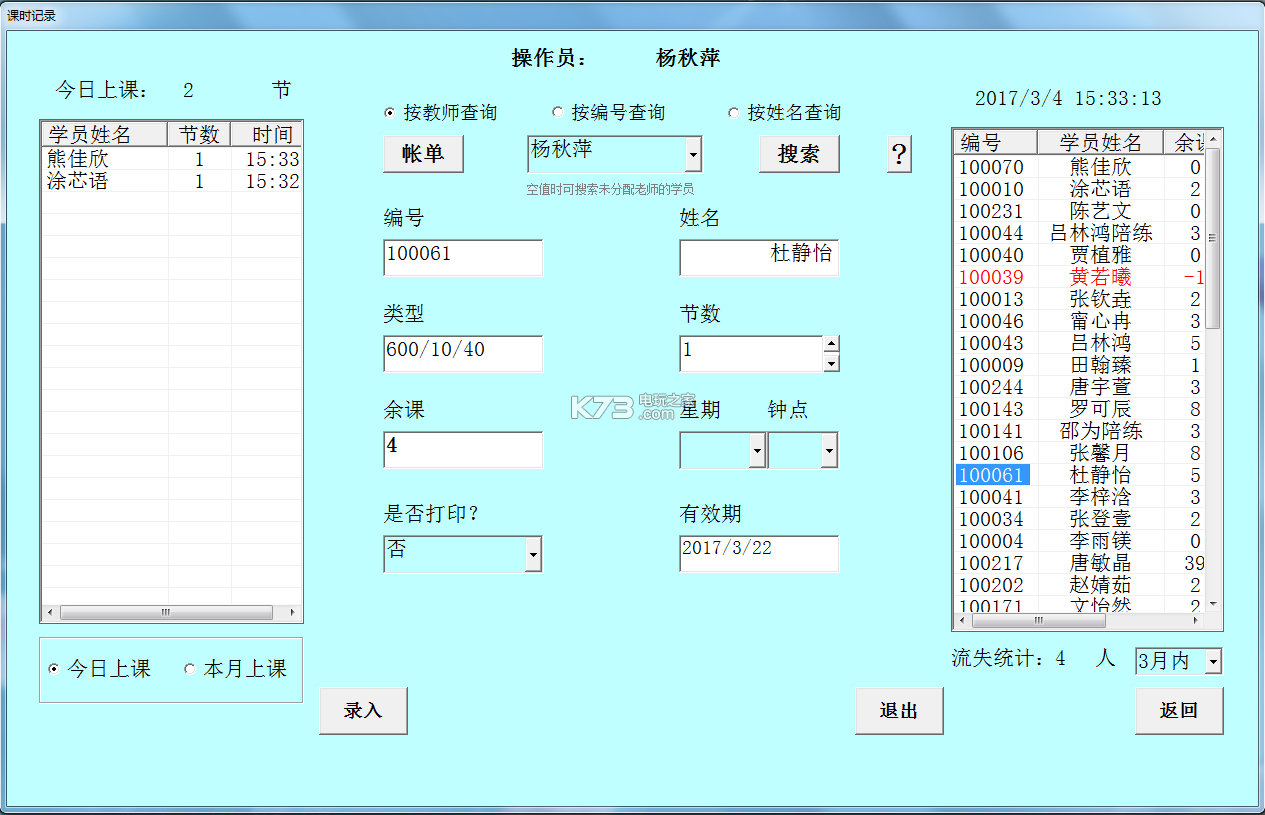Select the 按教师查询 radio option
The width and height of the screenshot is (1265, 815).
coord(390,113)
